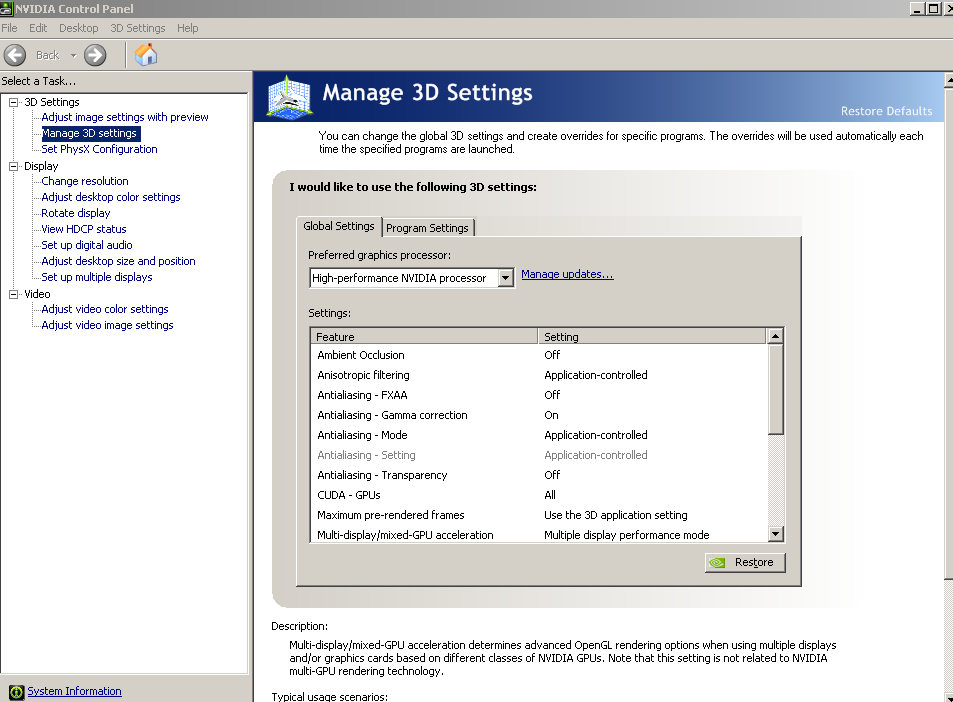Select Multi-display/mixed-GPU acceleration row
Screen dimensions: 953x702
(538, 535)
